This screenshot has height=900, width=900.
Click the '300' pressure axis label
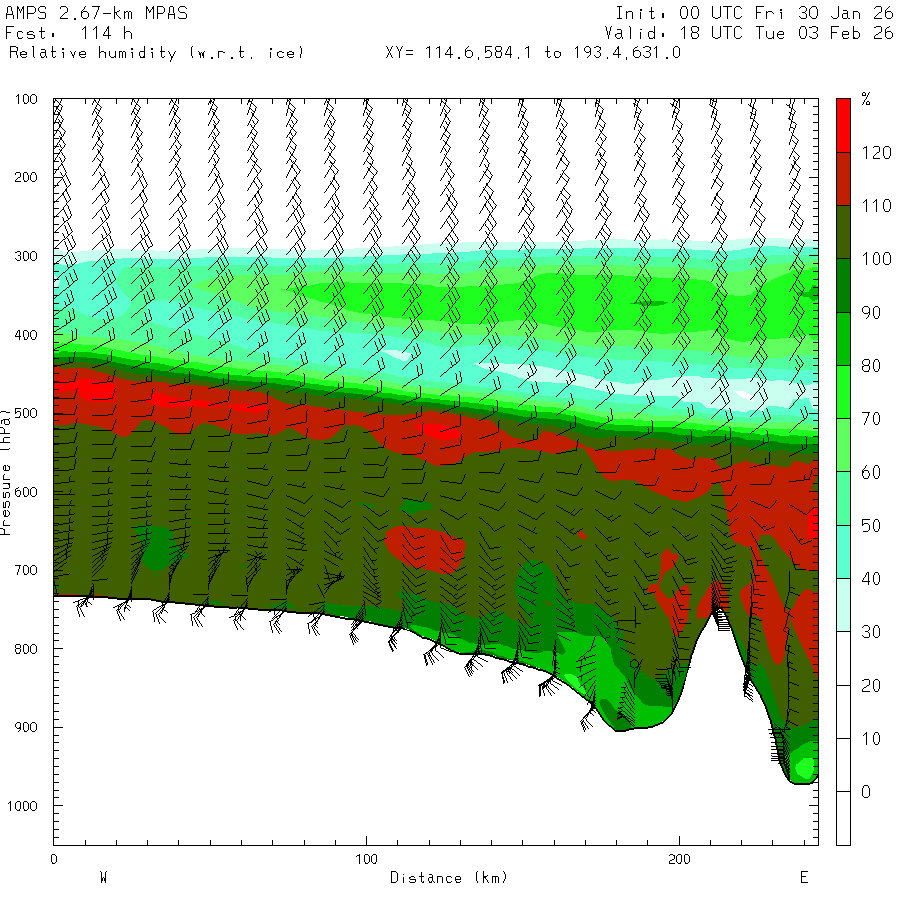click(x=26, y=256)
